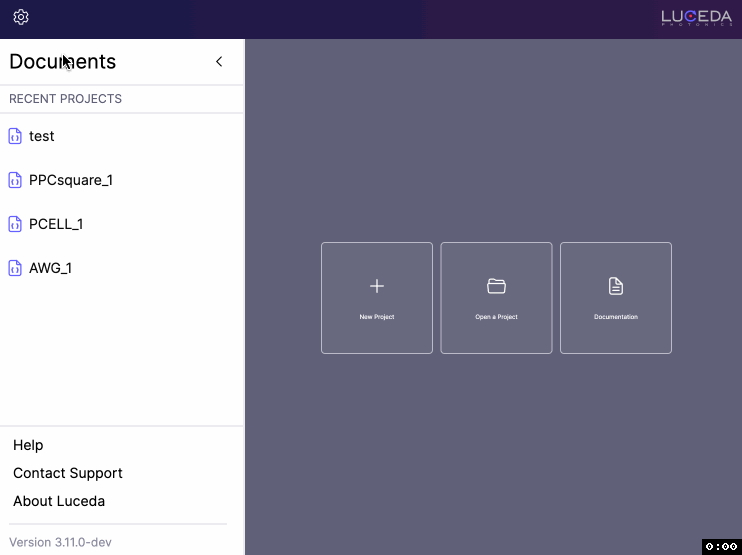This screenshot has width=742, height=555.
Task: Select the AWG_1 project name
Action: [x=50, y=268]
